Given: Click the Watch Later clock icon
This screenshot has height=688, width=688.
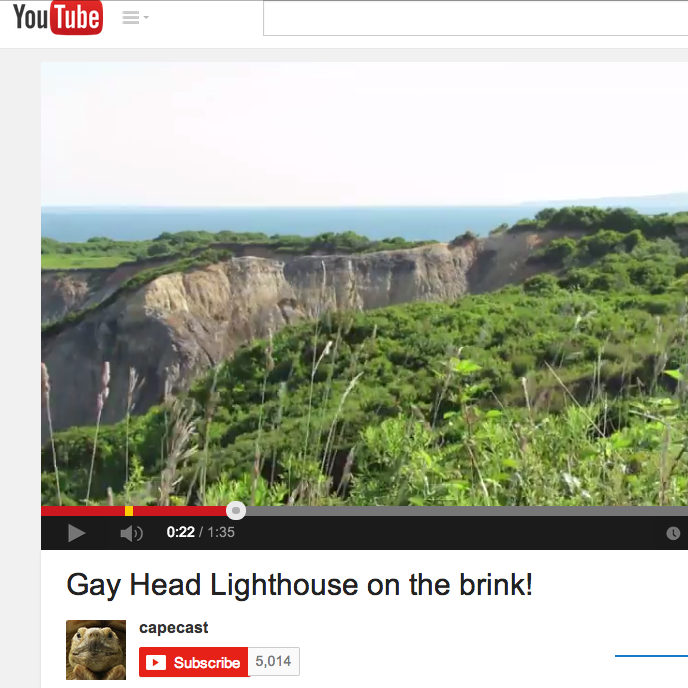Looking at the screenshot, I should pos(673,533).
